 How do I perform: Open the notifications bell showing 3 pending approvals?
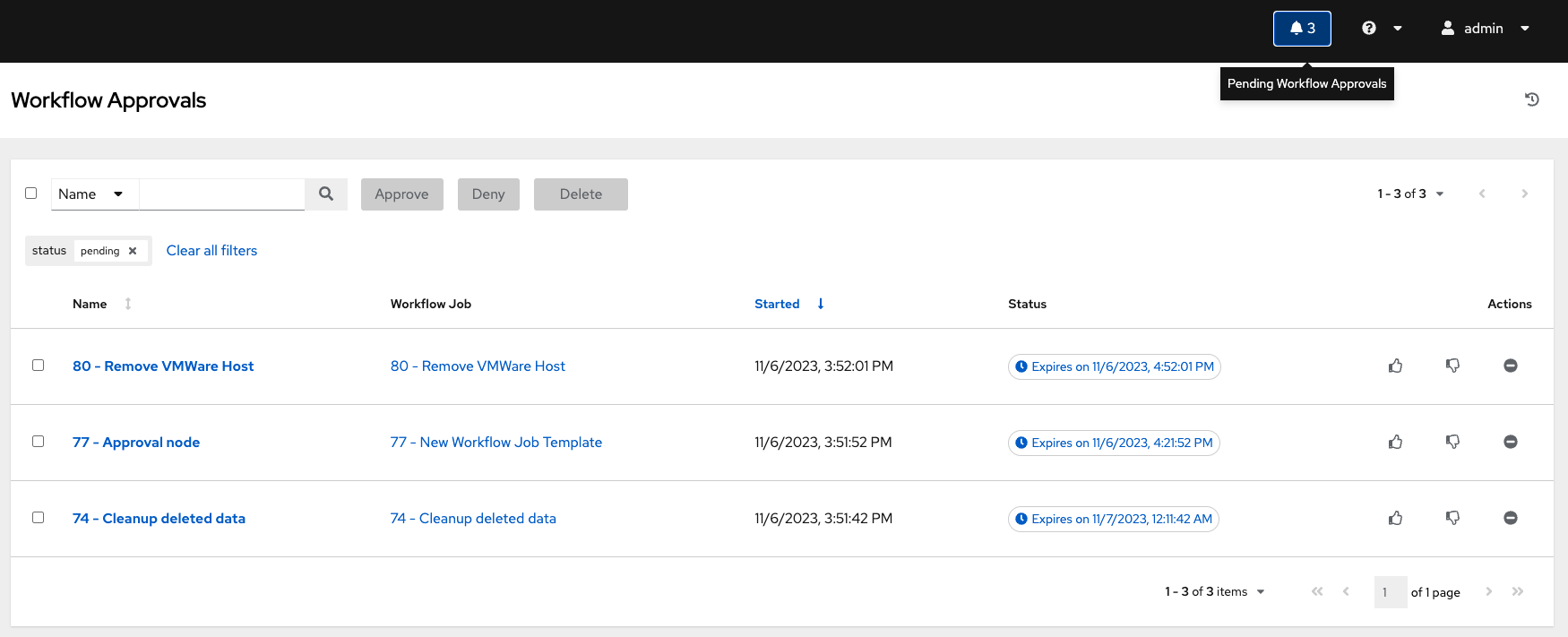[x=1301, y=29]
